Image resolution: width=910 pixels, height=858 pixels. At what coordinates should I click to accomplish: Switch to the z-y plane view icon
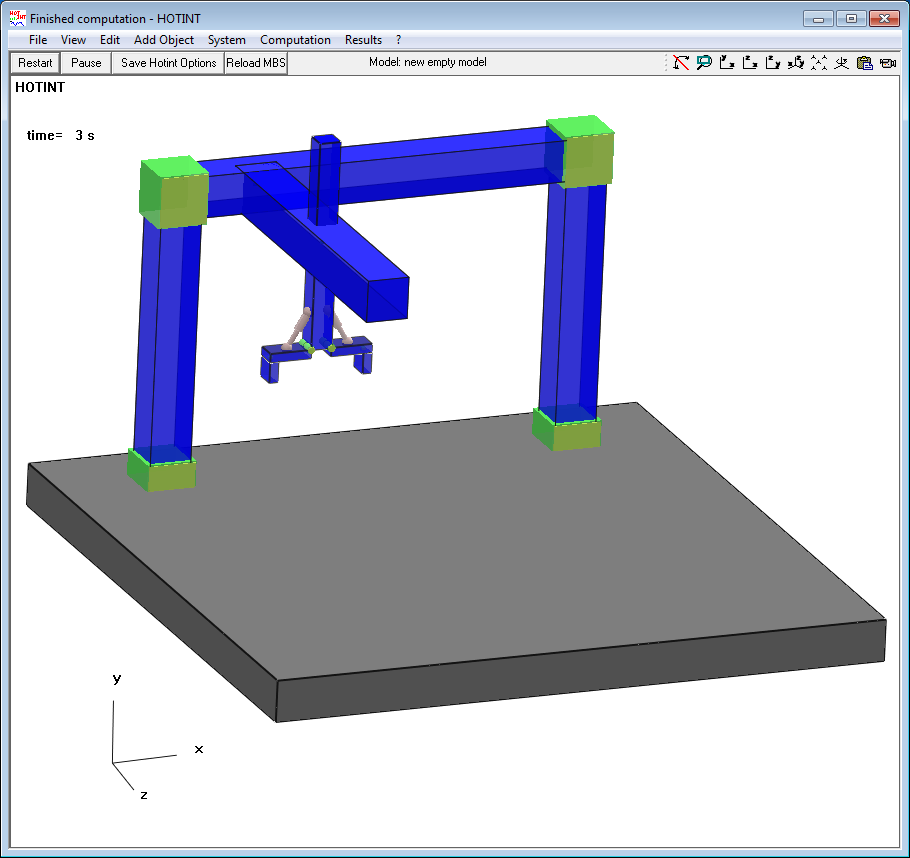tap(772, 62)
